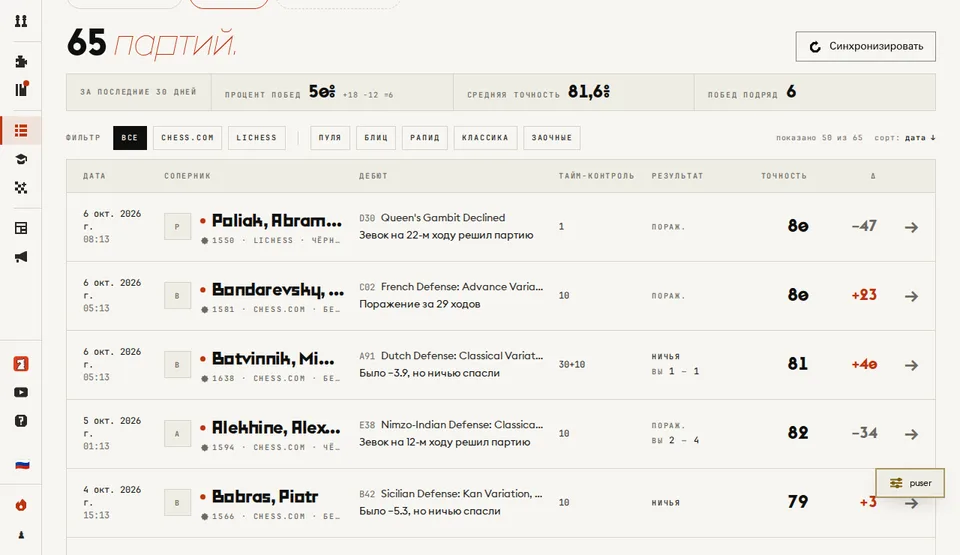Open the games list icon in sidebar
Viewport: 960px width, 555px height.
click(x=21, y=130)
